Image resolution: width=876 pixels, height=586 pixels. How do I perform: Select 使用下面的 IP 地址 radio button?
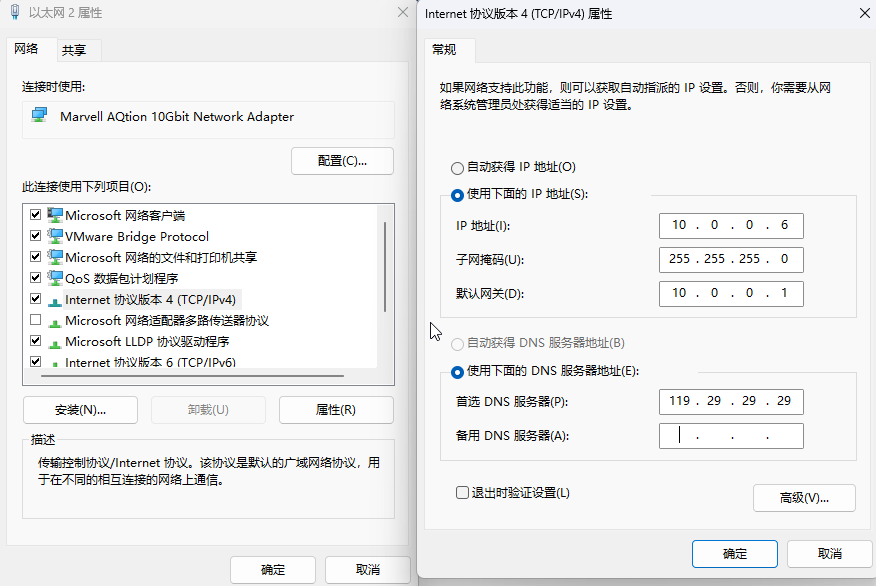point(457,195)
